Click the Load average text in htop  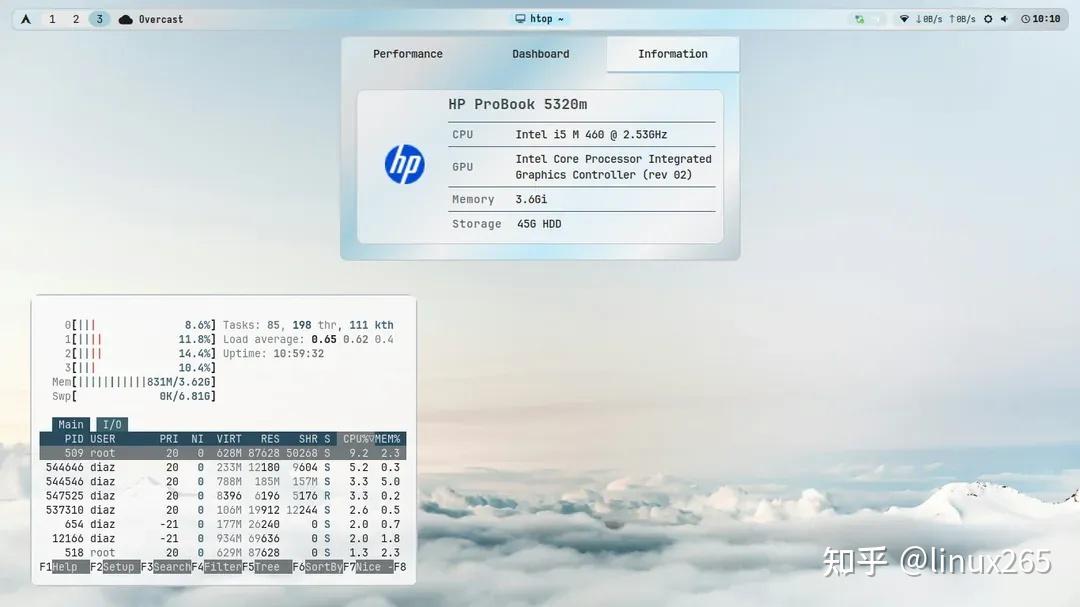[x=308, y=339]
